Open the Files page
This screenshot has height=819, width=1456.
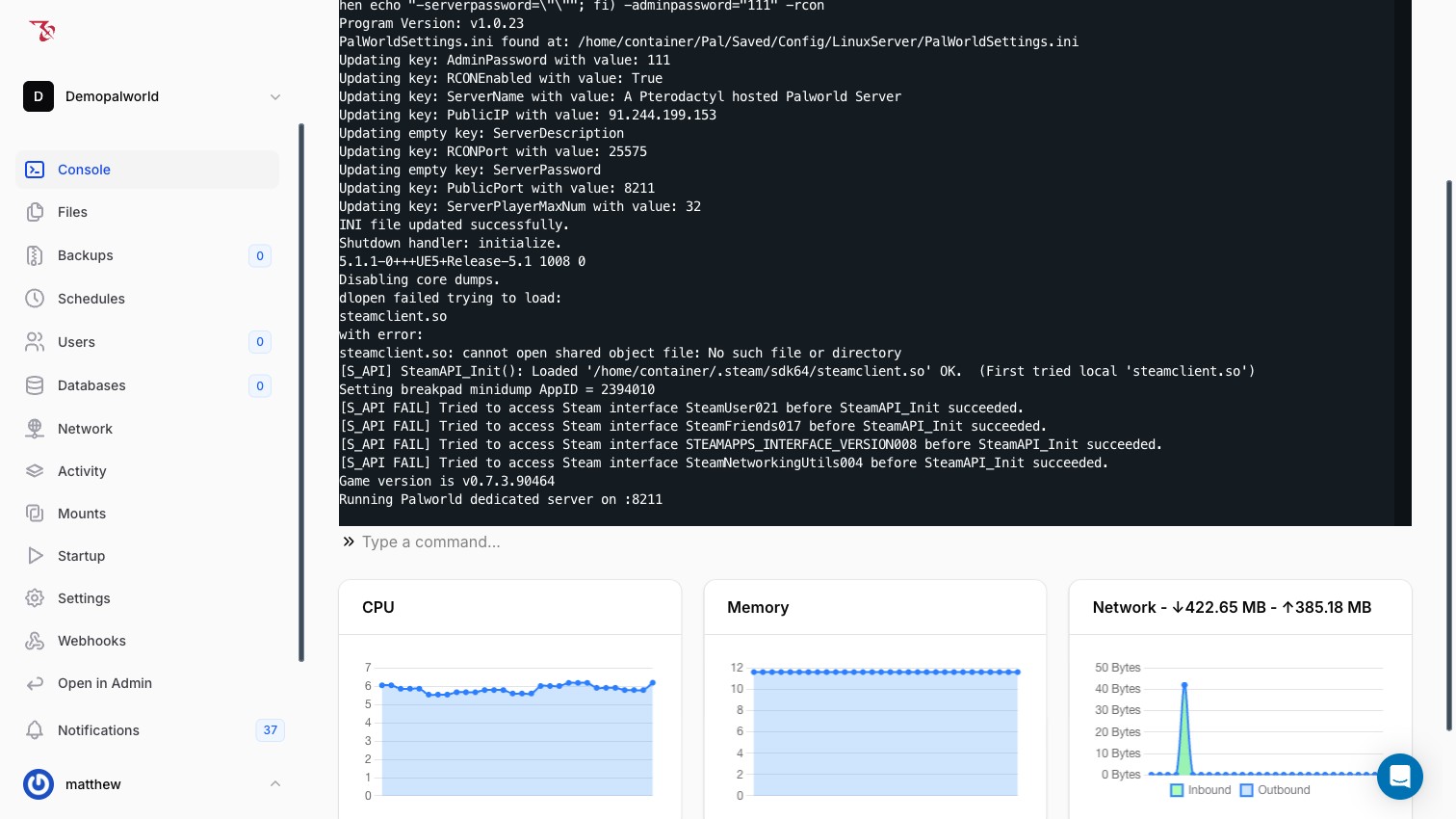click(x=147, y=212)
